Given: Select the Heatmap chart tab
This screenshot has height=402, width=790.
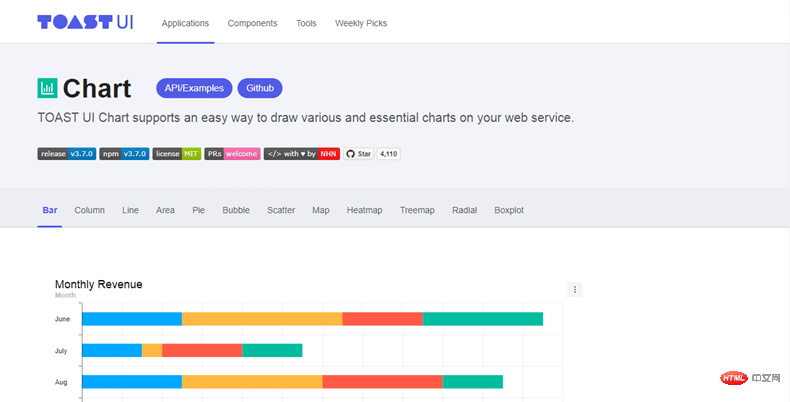Looking at the screenshot, I should click(x=364, y=210).
